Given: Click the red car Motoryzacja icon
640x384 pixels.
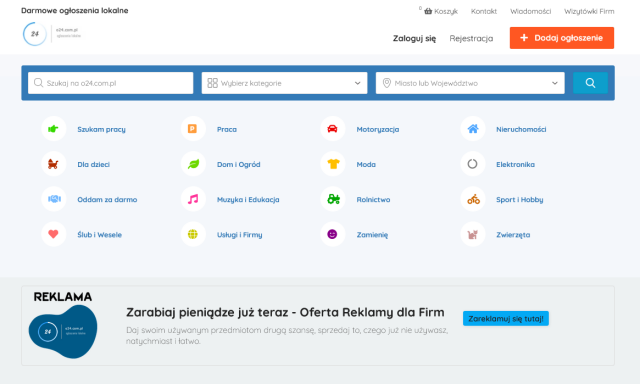Looking at the screenshot, I should tap(332, 129).
